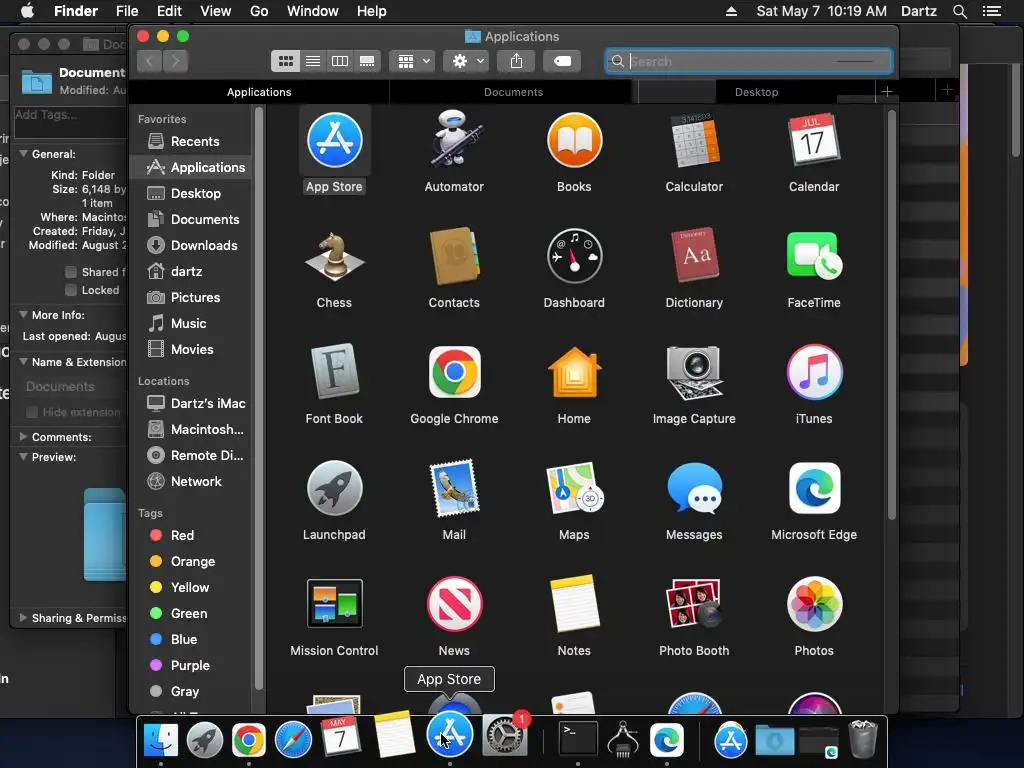Add a new Finder tab with plus
This screenshot has height=768, width=1024.
887,91
